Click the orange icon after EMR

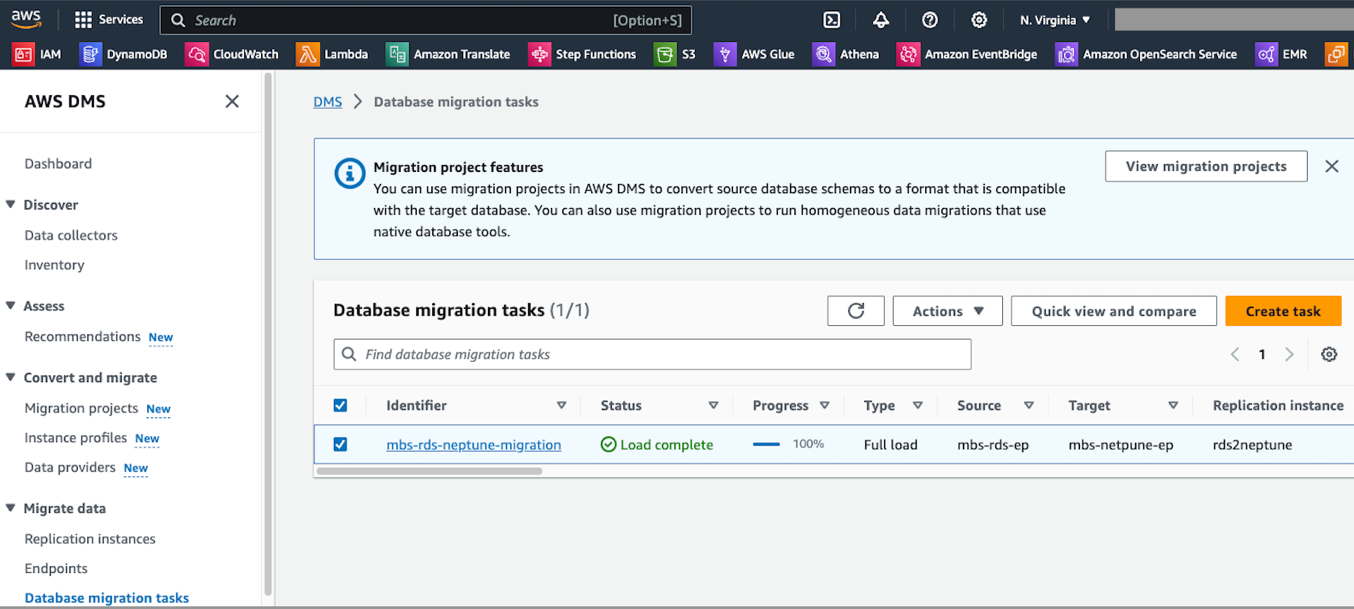tap(1337, 54)
